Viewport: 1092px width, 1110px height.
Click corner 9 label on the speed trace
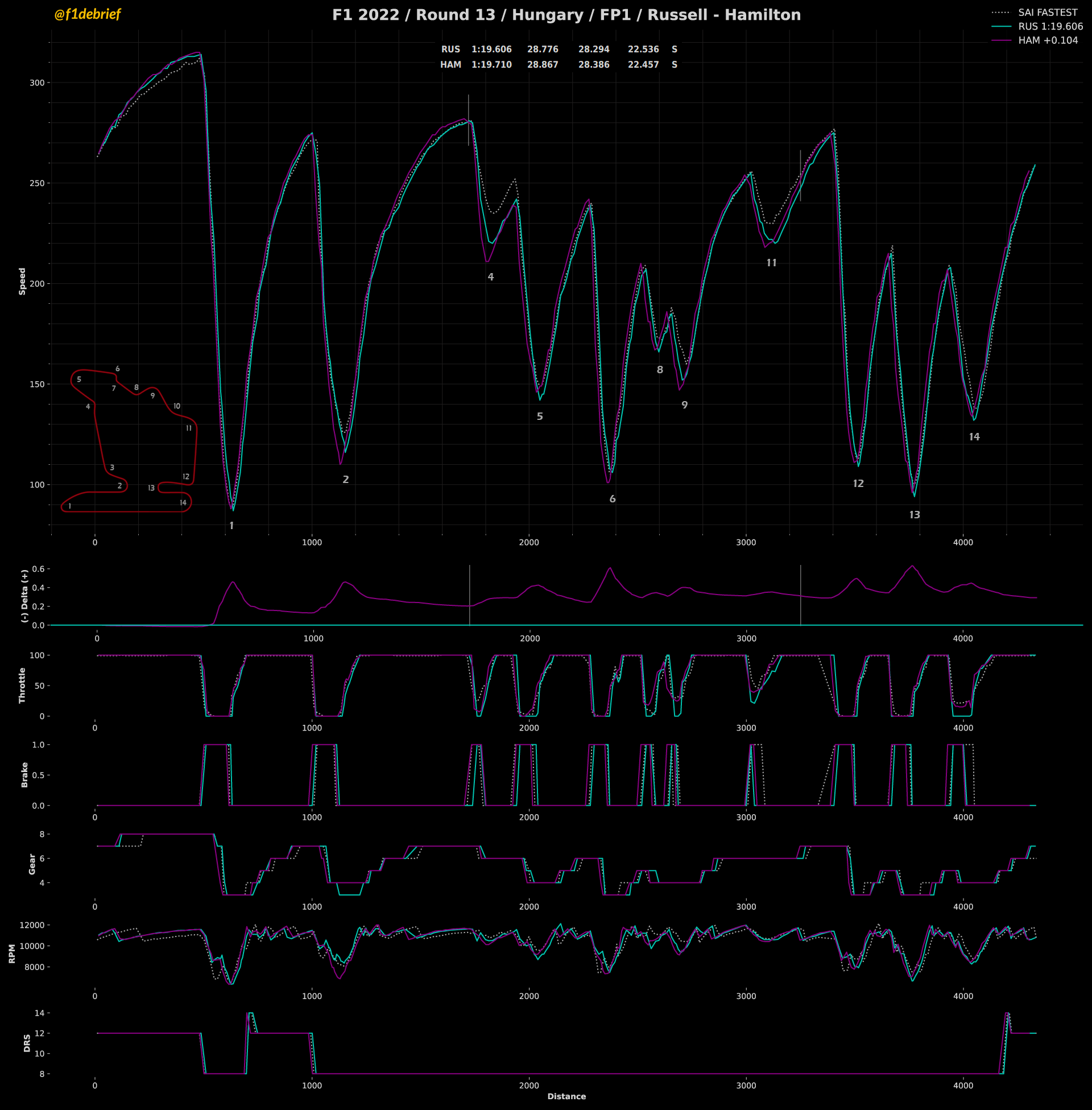(x=684, y=405)
